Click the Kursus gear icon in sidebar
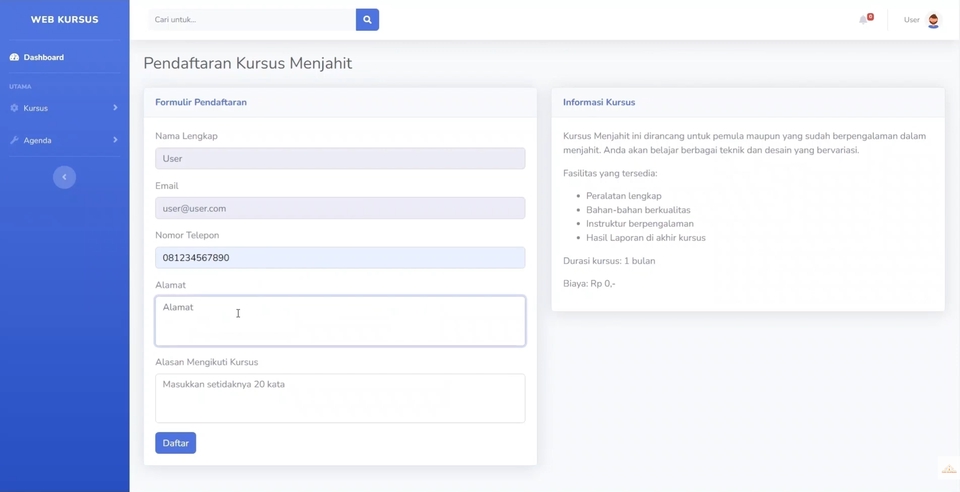 click(14, 108)
